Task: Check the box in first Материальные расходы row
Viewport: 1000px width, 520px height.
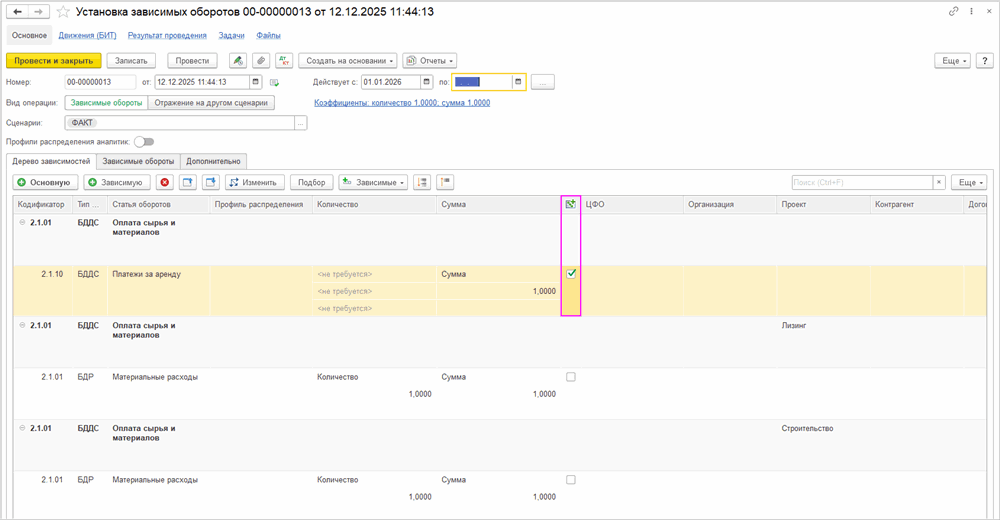Action: [571, 377]
